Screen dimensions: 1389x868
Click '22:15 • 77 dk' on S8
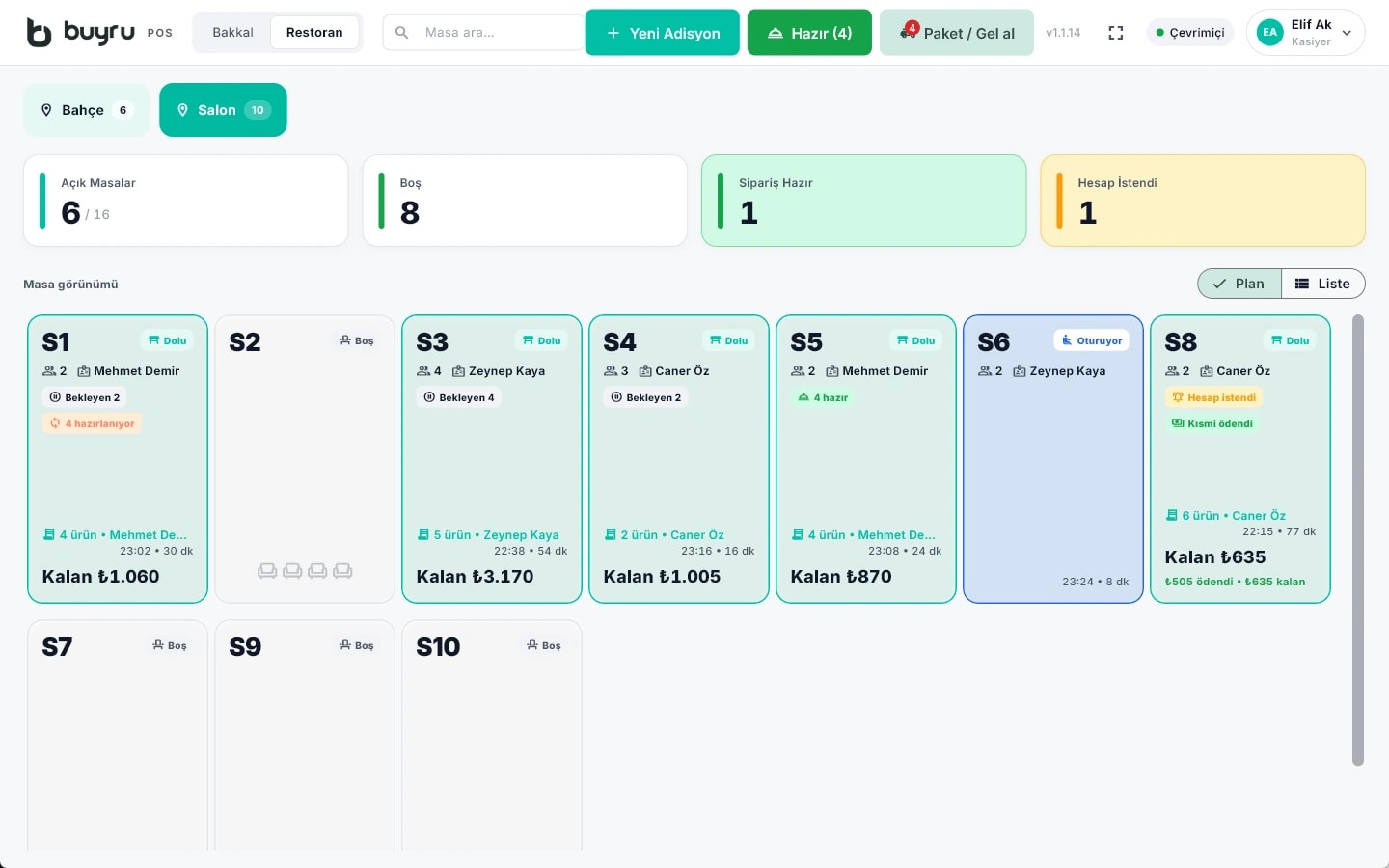(1279, 531)
